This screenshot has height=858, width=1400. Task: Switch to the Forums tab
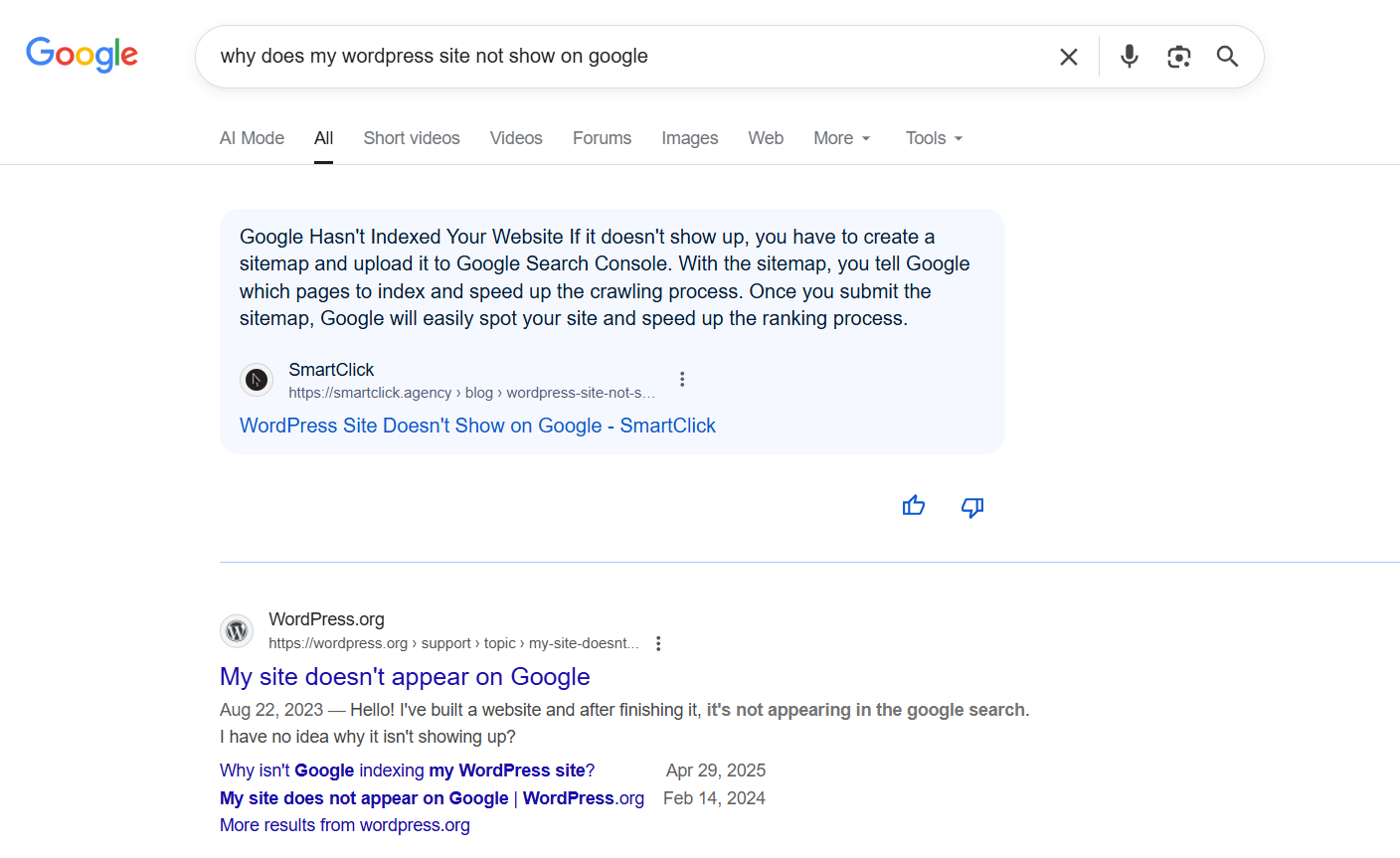pyautogui.click(x=602, y=138)
